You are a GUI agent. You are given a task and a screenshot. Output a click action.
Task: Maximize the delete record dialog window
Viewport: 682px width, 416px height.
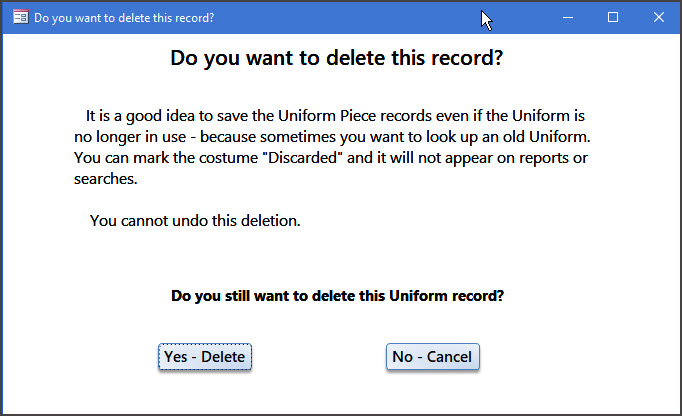pos(613,17)
